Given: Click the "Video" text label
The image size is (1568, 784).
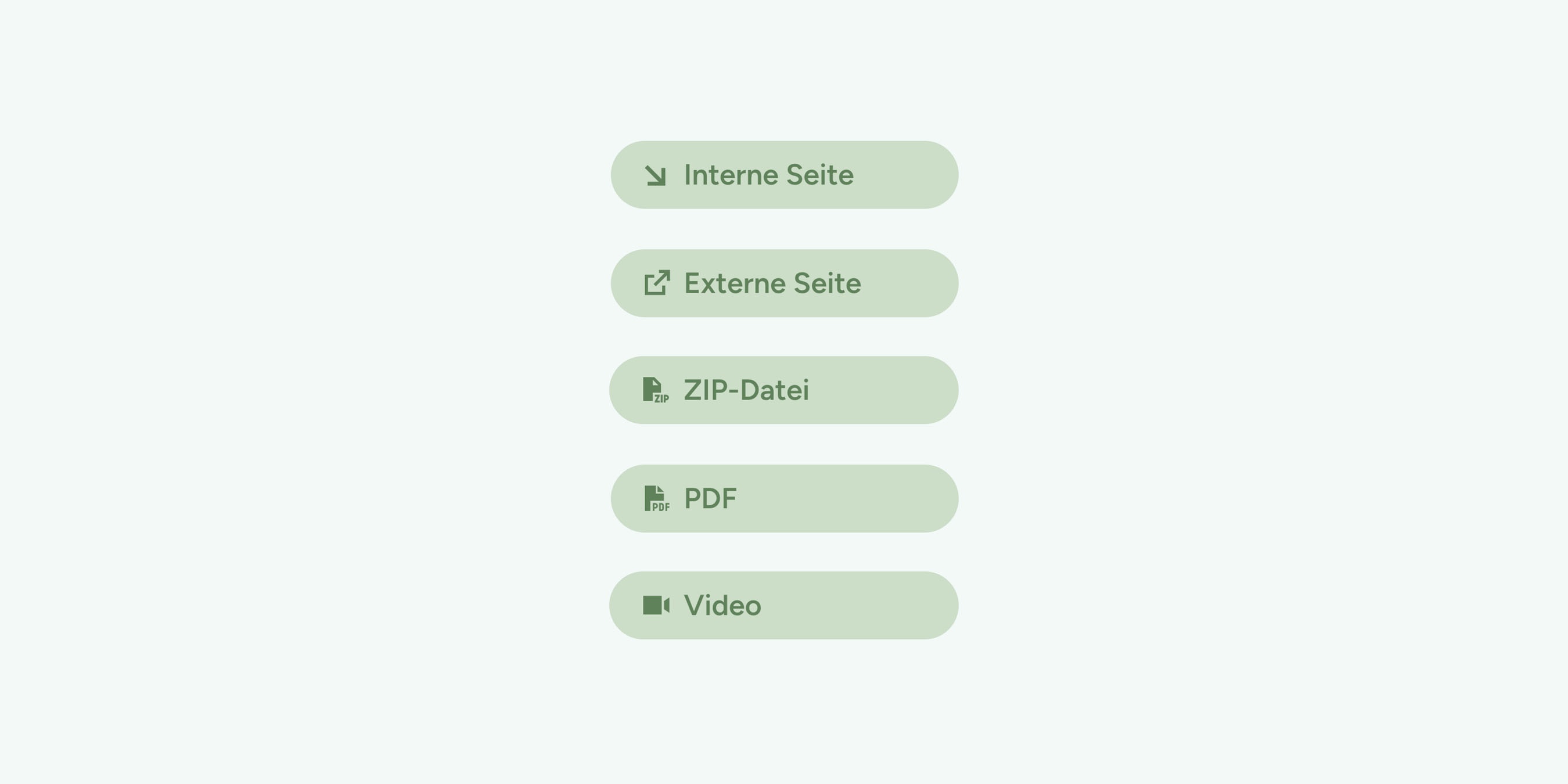Looking at the screenshot, I should click(722, 606).
